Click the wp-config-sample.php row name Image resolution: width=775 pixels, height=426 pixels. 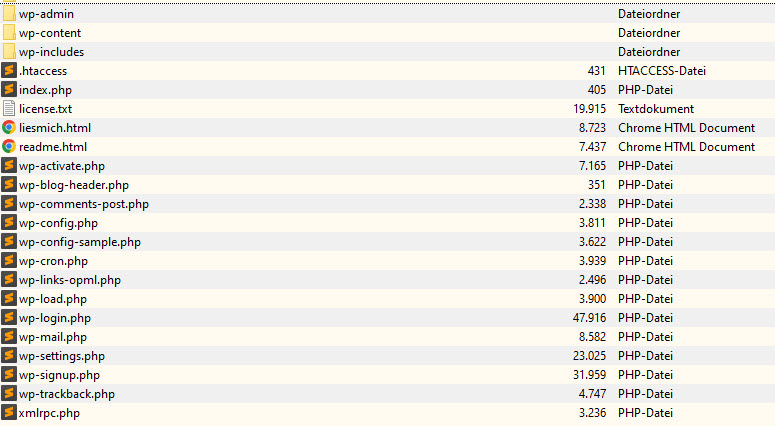pos(80,242)
